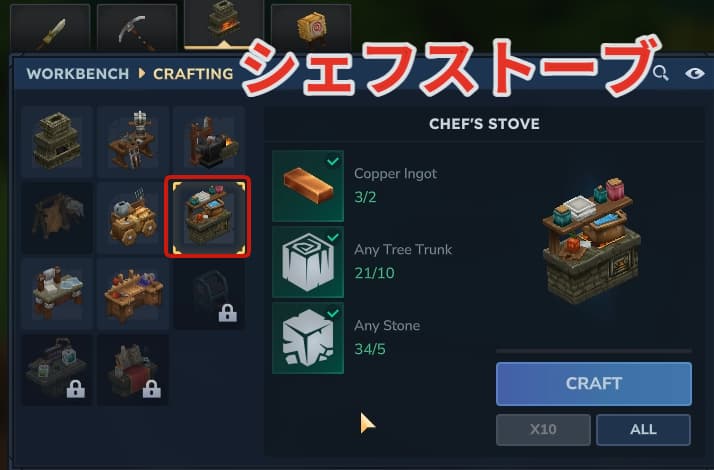Click the locked recipe with red cloth

pos(133,370)
